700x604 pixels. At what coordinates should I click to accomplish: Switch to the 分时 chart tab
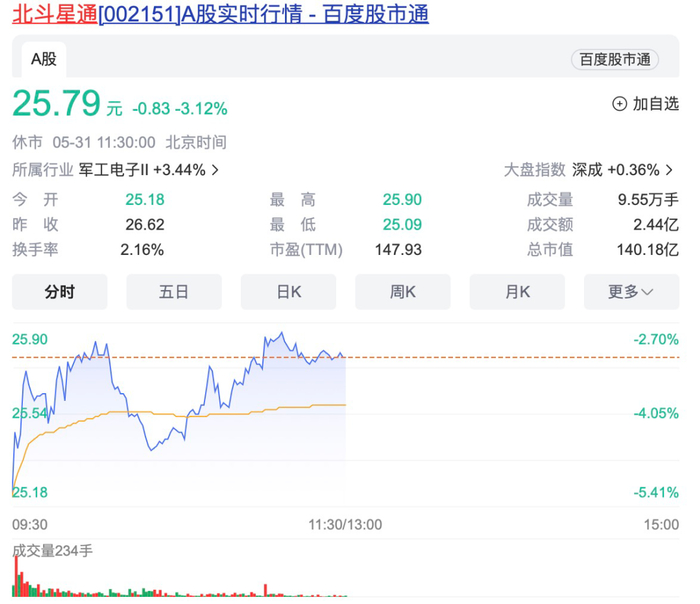59,291
